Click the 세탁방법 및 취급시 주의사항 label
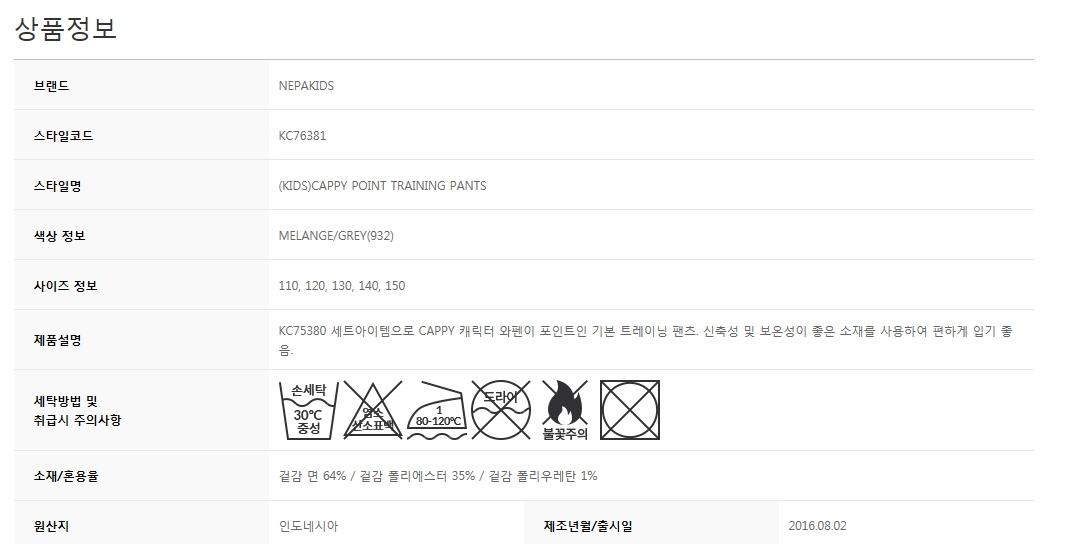Viewport: 1068px width, 544px height. [77, 410]
